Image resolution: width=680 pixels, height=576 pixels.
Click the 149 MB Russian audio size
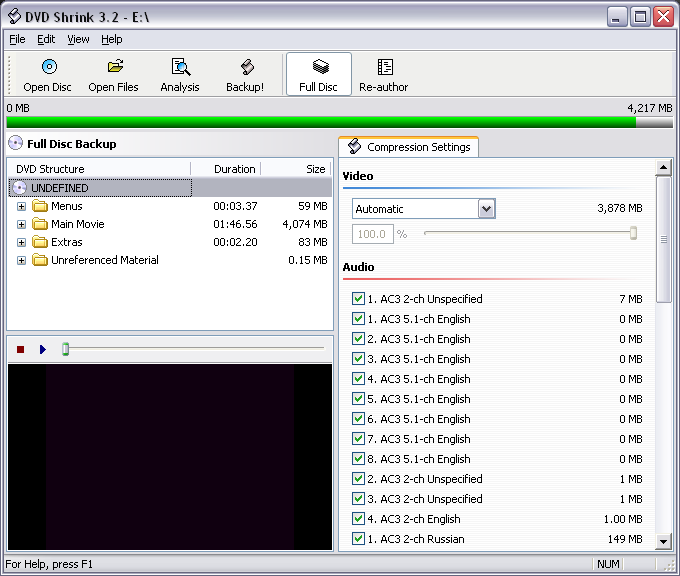625,539
